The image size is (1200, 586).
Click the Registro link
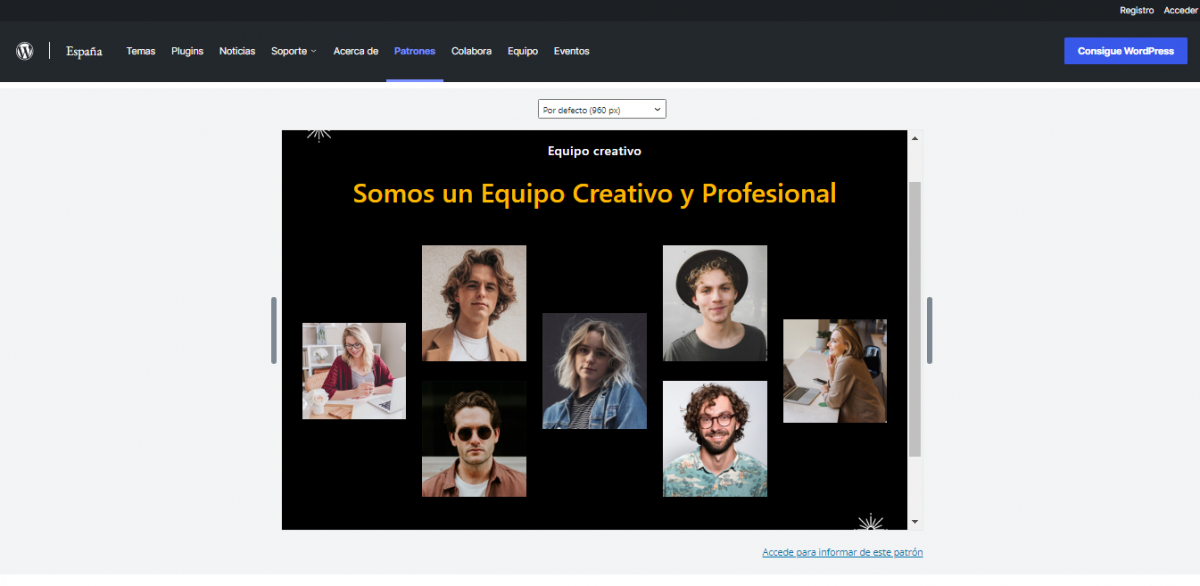1137,10
